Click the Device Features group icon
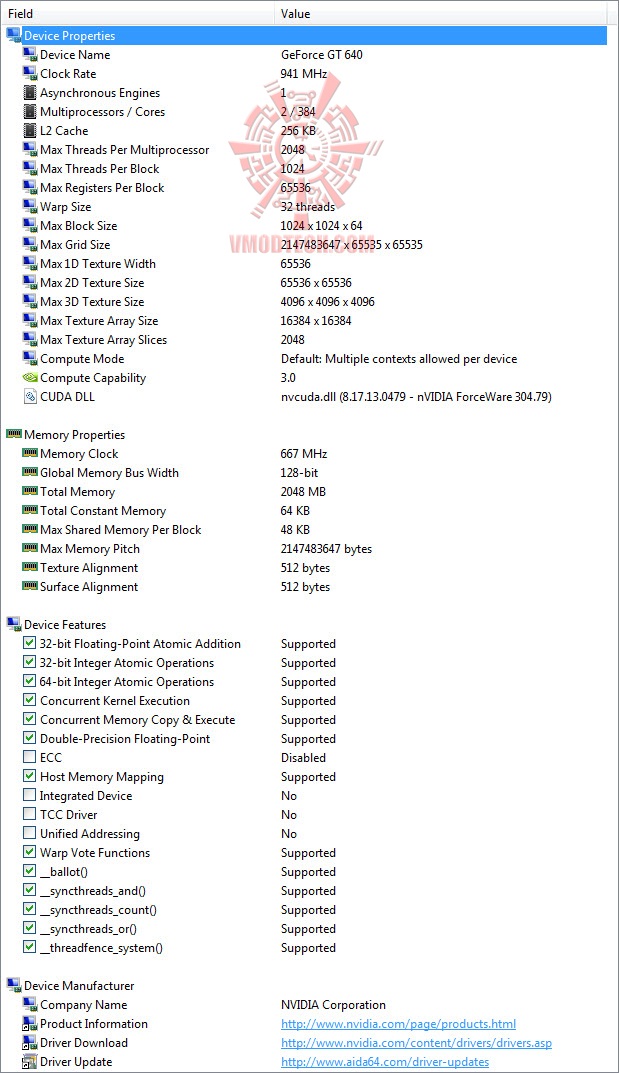This screenshot has width=619, height=1073. click(14, 624)
